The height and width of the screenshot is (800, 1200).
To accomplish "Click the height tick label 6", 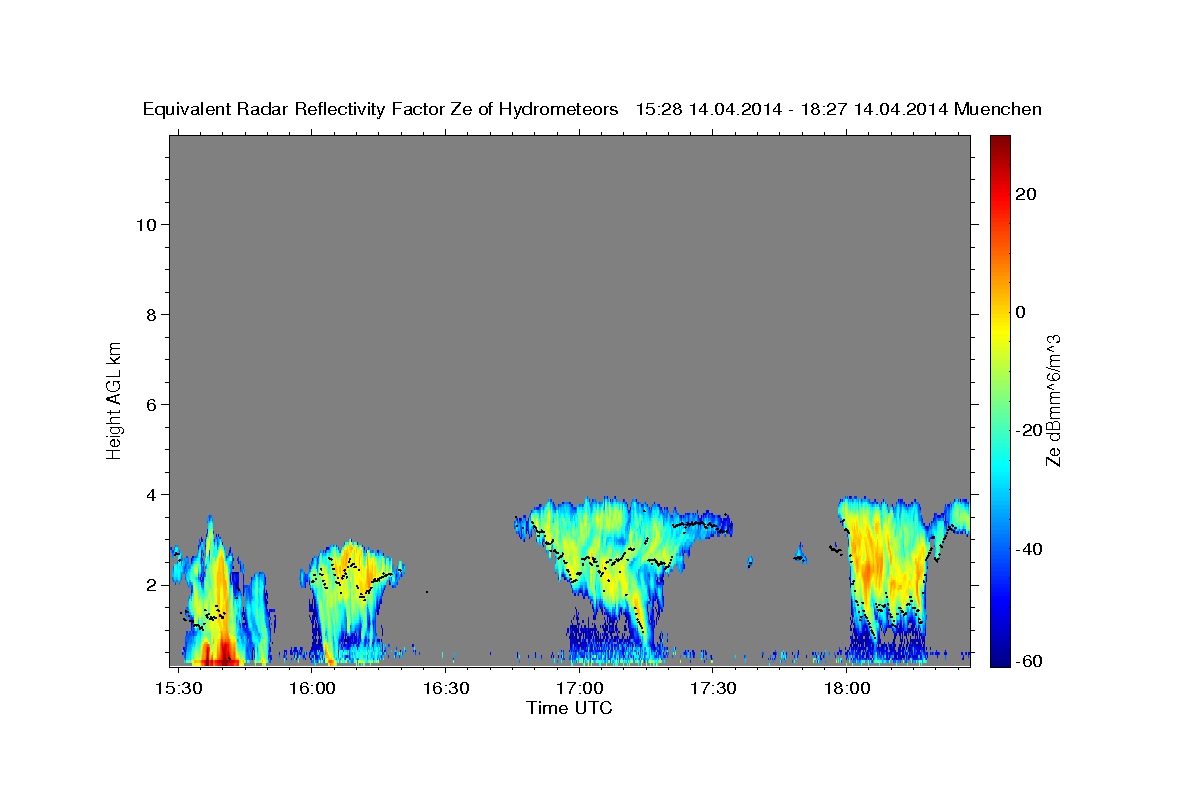I will point(153,405).
